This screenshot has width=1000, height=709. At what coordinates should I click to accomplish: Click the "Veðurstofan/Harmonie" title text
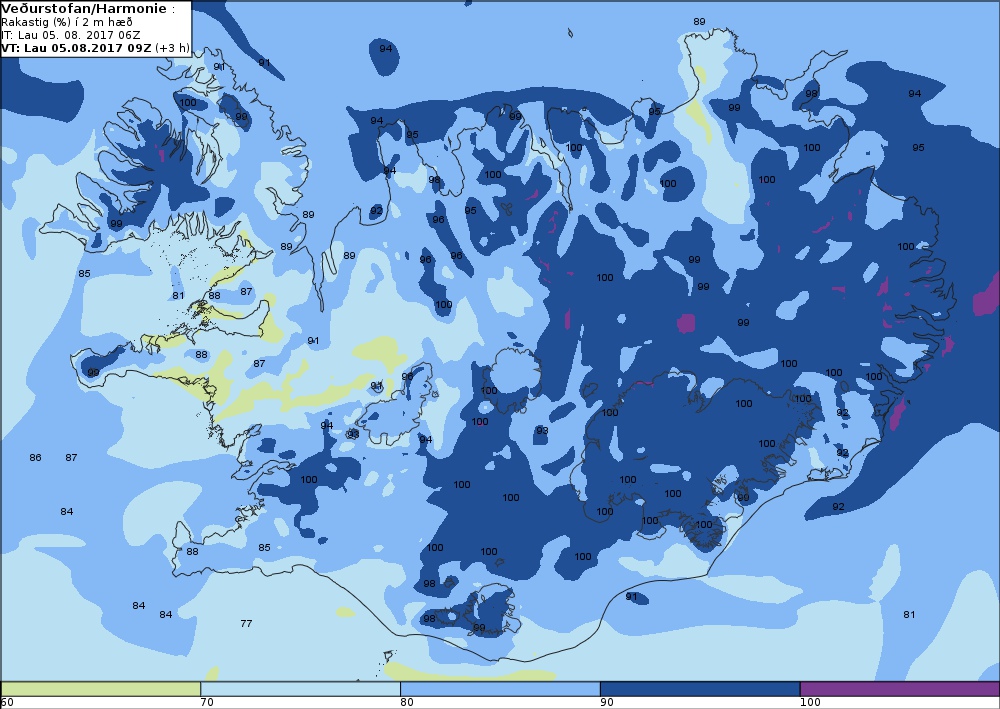85,8
